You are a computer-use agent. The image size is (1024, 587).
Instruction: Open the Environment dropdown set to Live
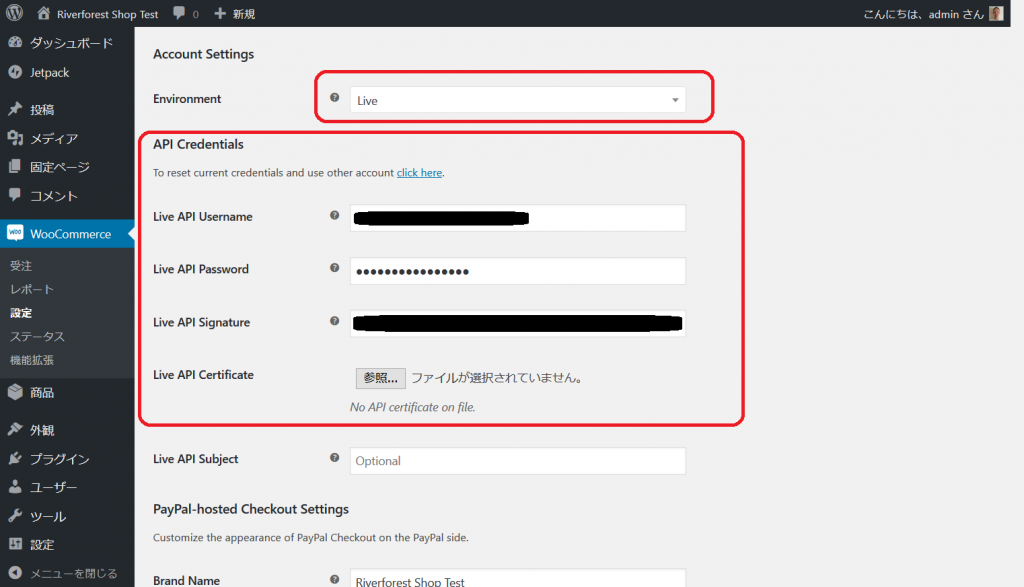(517, 100)
